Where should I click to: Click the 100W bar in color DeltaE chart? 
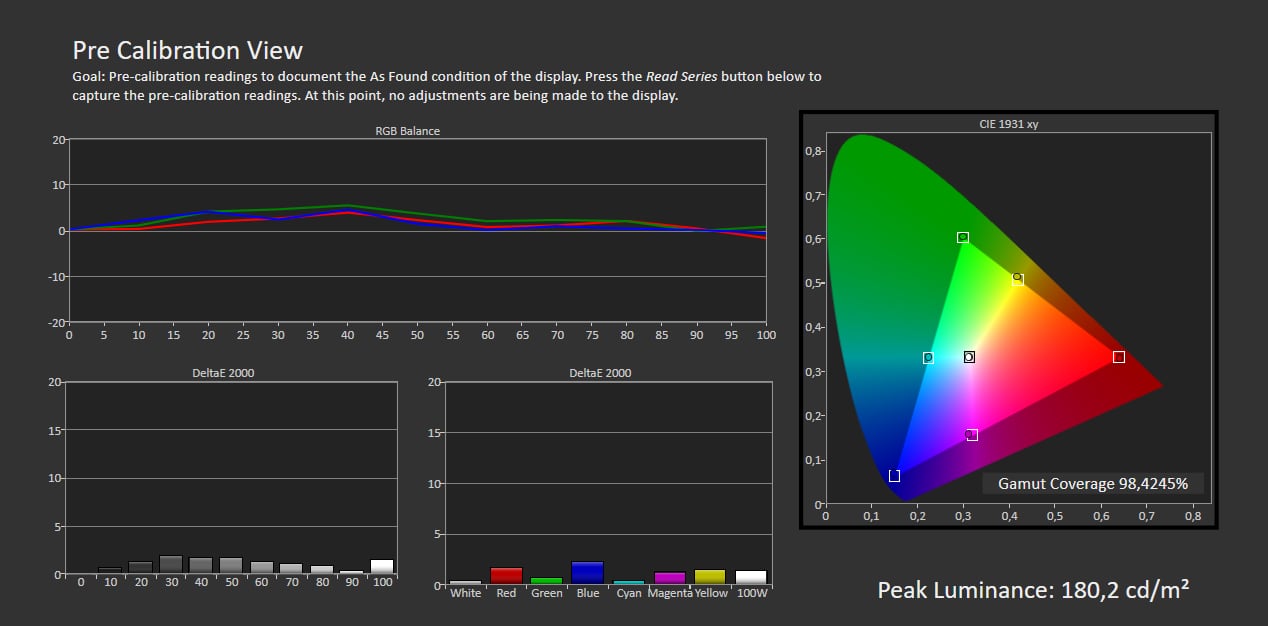751,577
